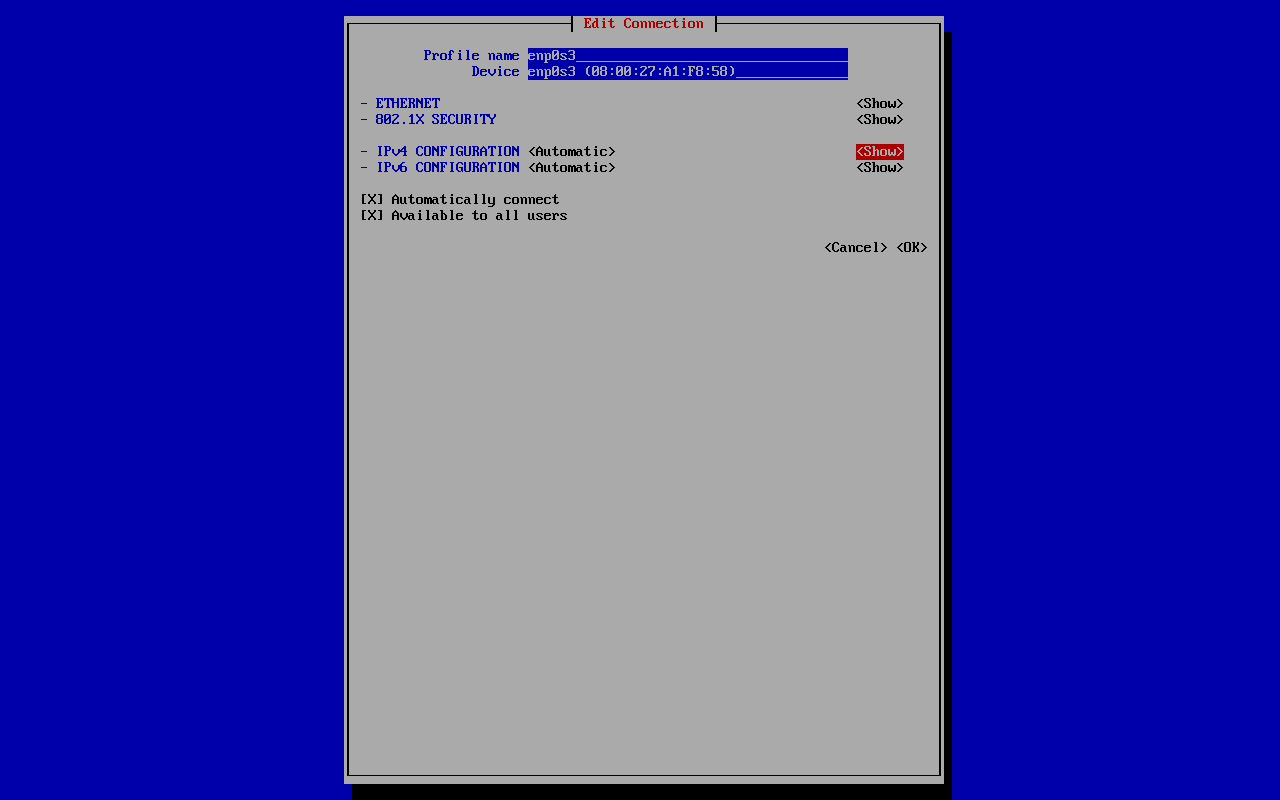Screen dimensions: 1280x800
Task: Select the IPv6 CONFIGURATION heading text
Action: tap(447, 168)
